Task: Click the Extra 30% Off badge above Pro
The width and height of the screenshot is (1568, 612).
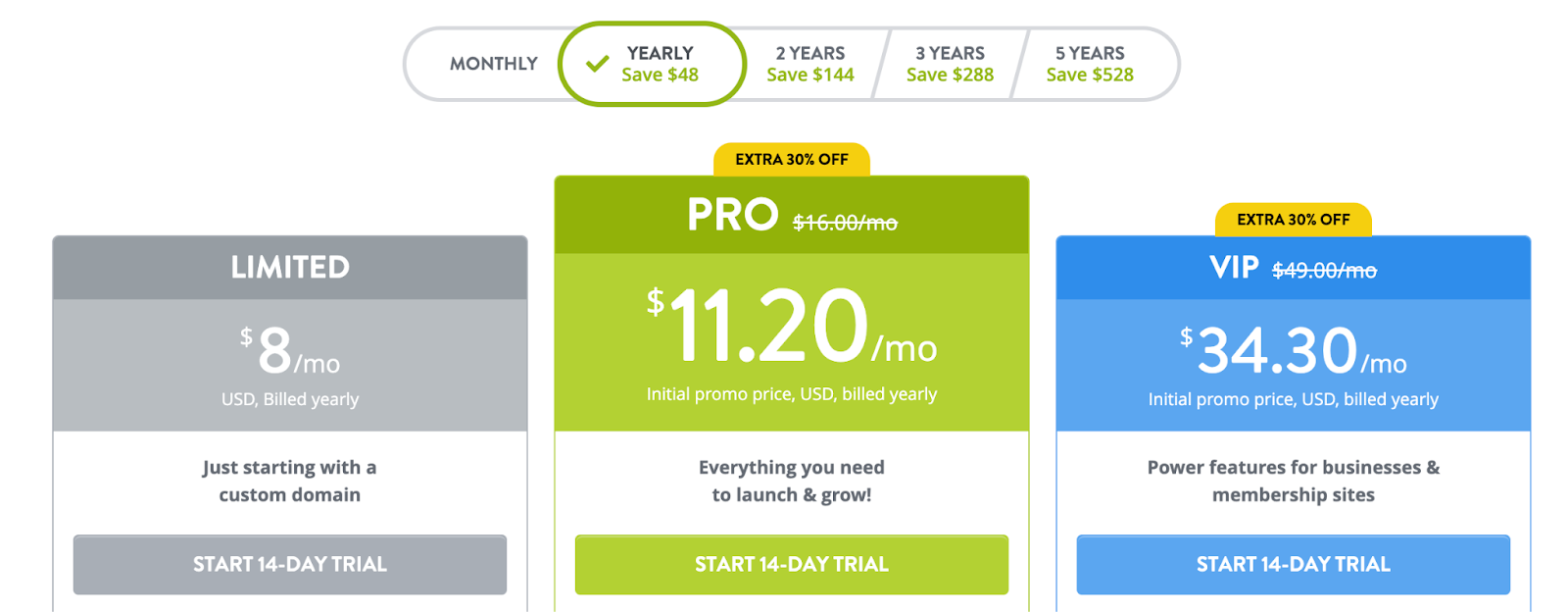Action: (x=792, y=159)
